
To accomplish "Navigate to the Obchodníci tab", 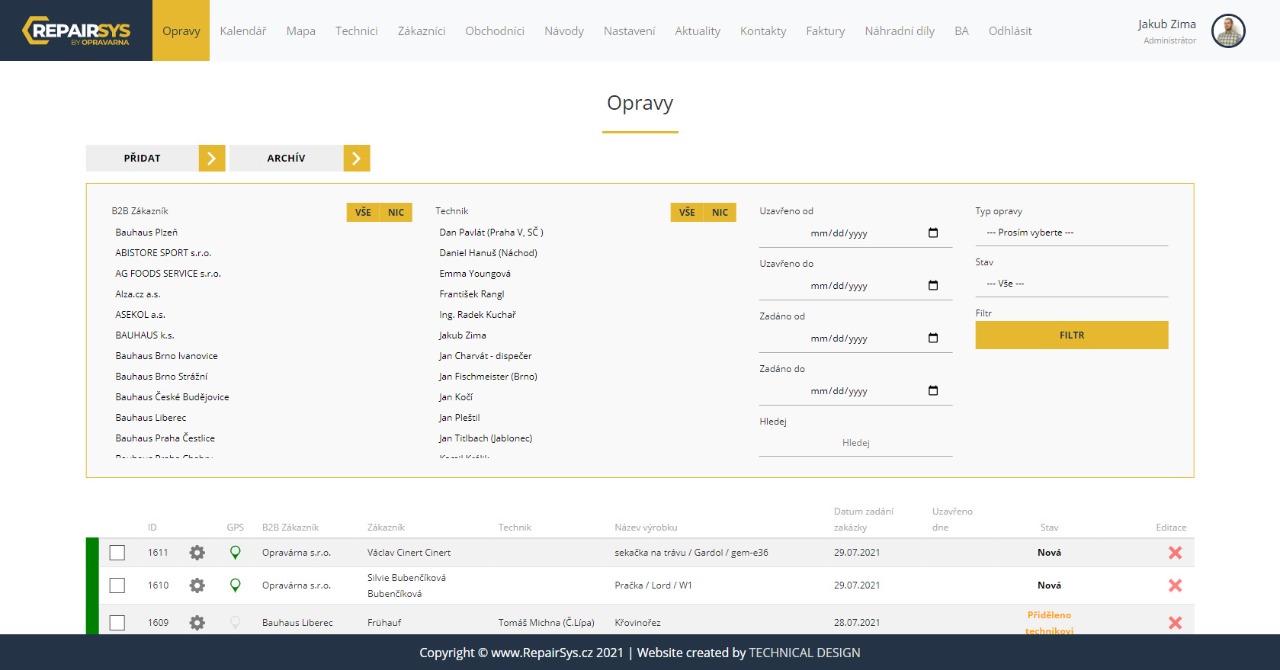I will [x=495, y=31].
